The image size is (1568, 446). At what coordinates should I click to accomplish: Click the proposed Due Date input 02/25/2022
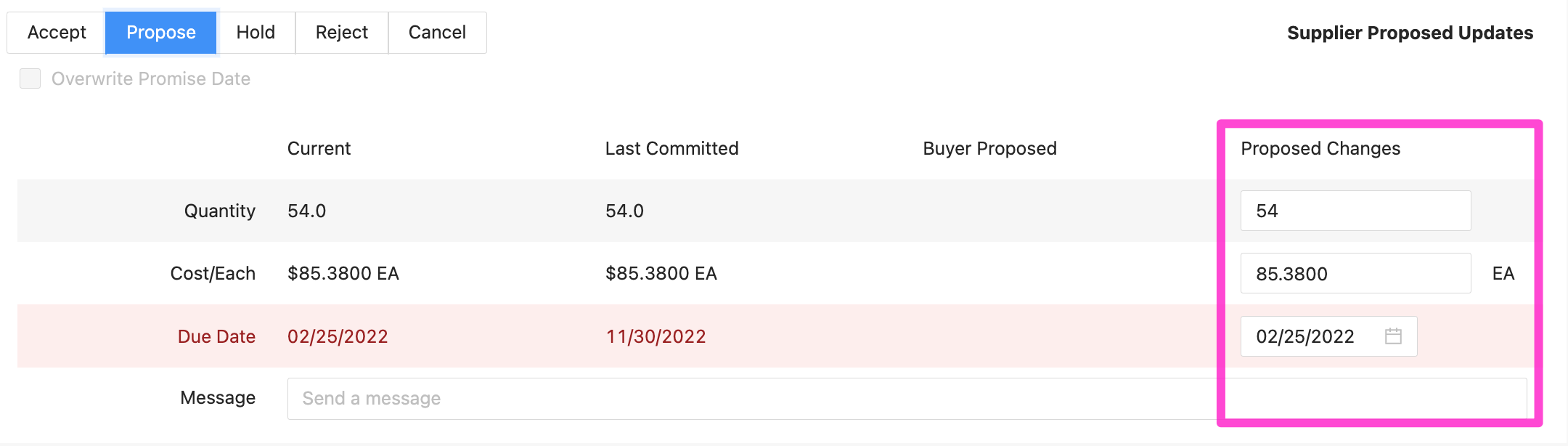1328,336
